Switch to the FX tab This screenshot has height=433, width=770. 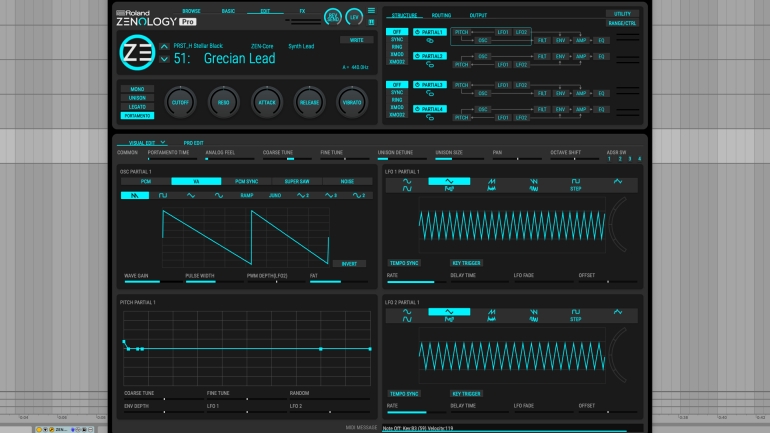click(x=302, y=11)
